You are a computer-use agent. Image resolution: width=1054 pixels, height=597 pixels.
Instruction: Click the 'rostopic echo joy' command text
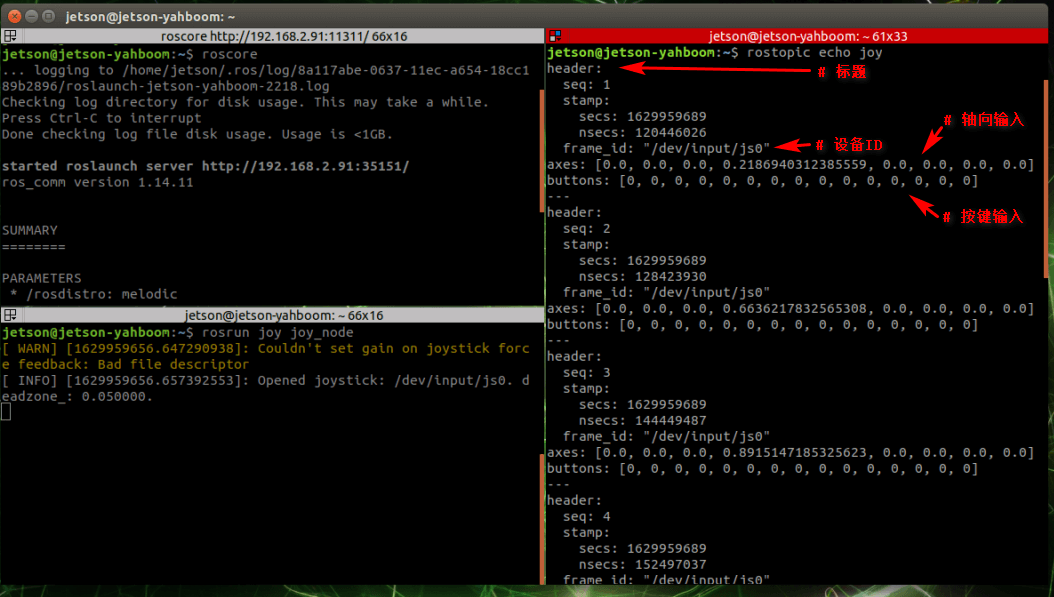(x=815, y=52)
